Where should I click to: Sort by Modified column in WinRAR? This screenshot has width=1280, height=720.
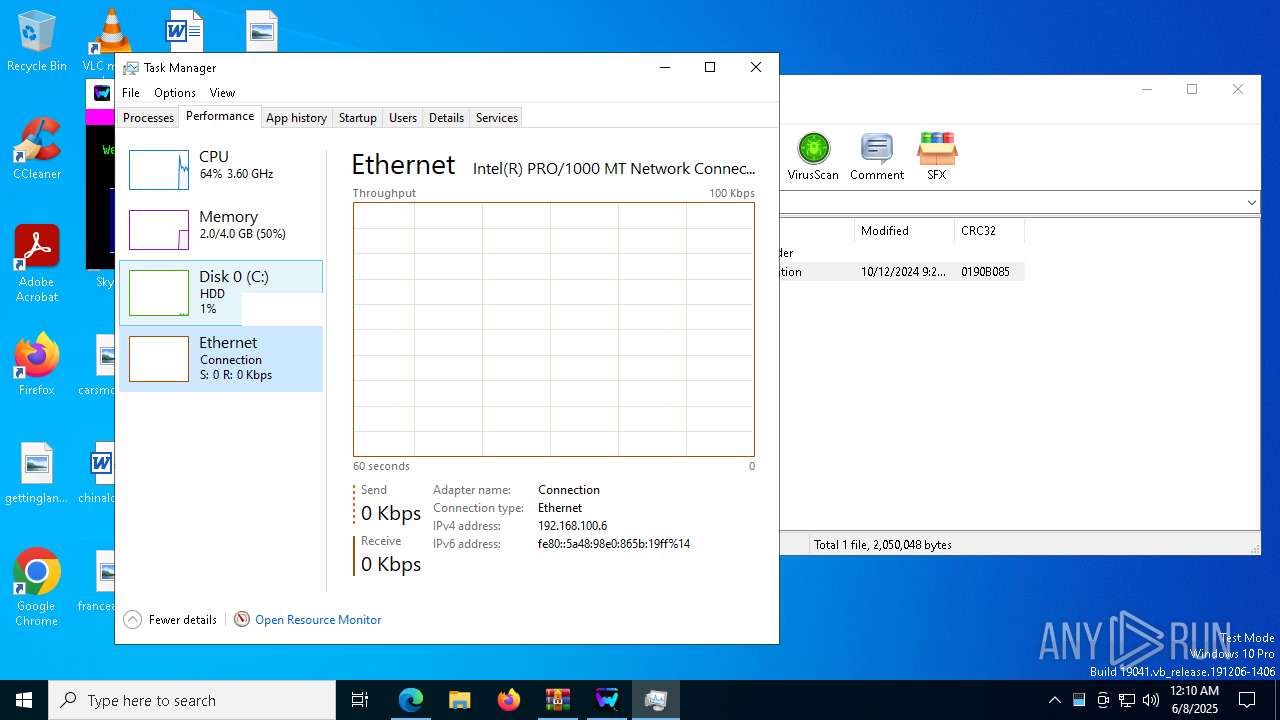tap(904, 231)
